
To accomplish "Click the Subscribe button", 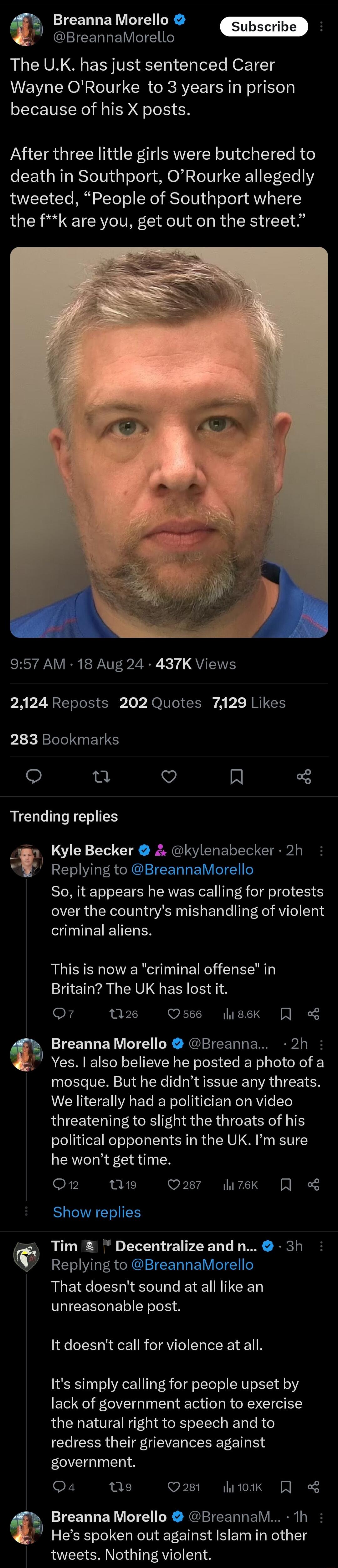I will [x=264, y=27].
